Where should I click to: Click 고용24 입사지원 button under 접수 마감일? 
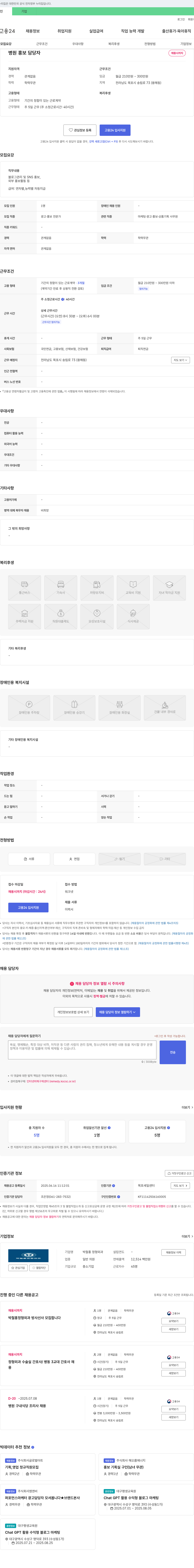tap(28, 908)
